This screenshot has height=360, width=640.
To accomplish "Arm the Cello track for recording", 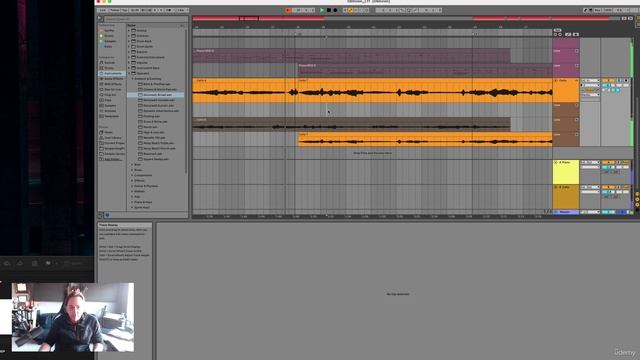I will pyautogui.click(x=626, y=81).
